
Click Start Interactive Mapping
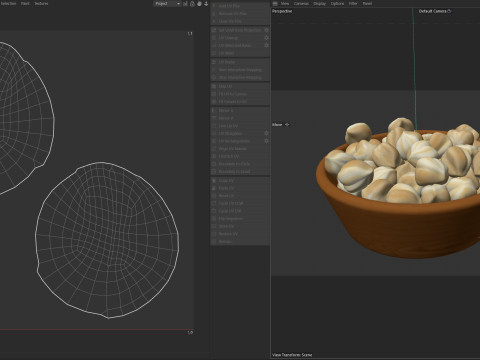[240, 70]
